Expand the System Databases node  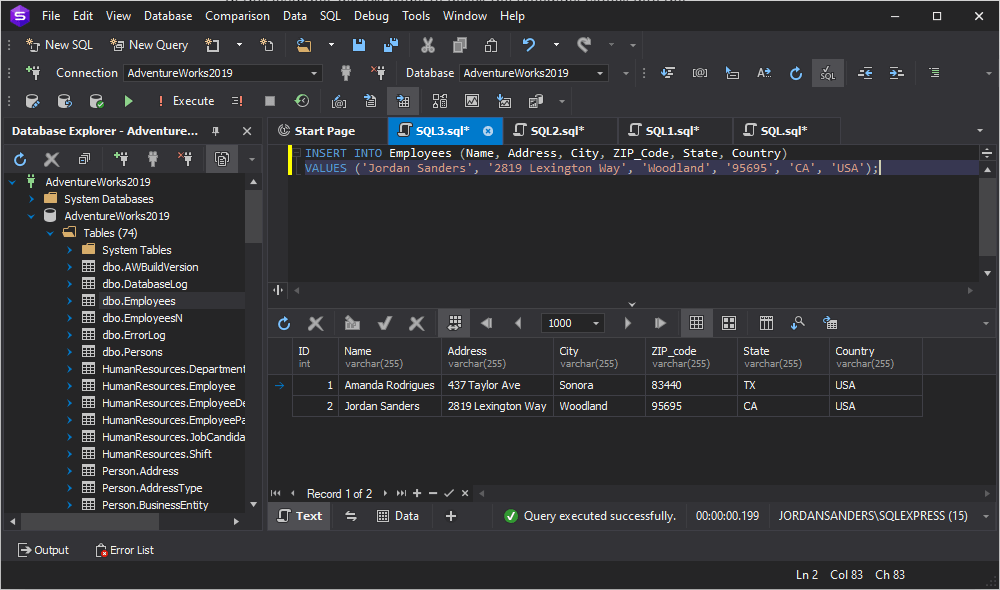pos(32,198)
